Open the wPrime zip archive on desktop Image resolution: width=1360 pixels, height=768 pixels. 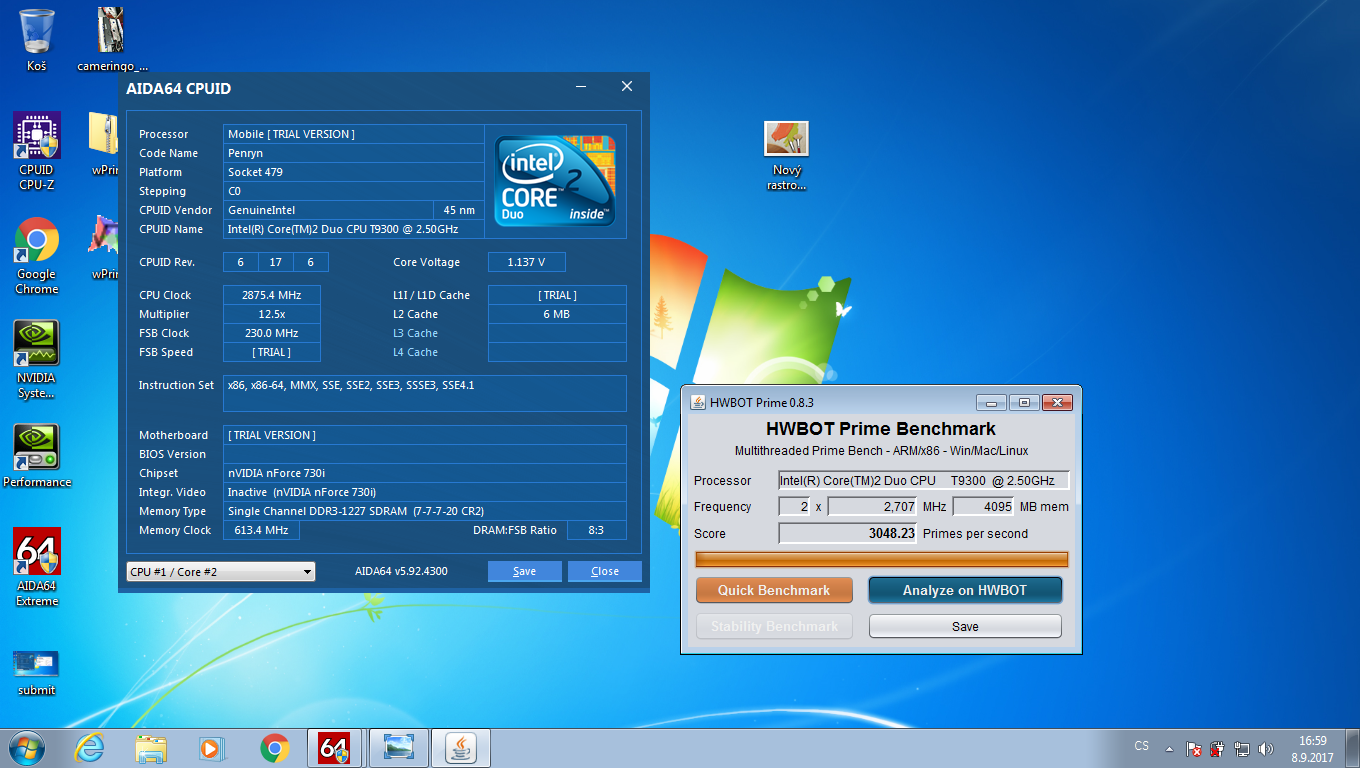tap(105, 143)
